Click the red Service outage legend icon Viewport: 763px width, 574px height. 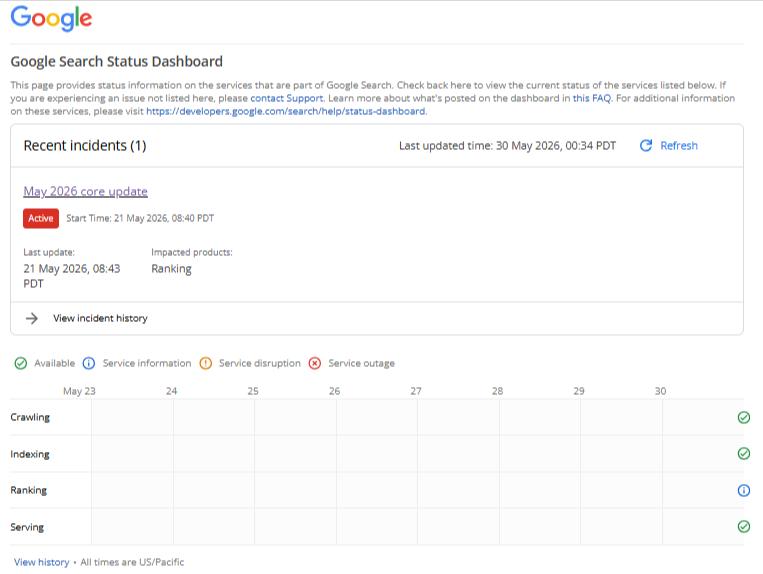tap(315, 363)
